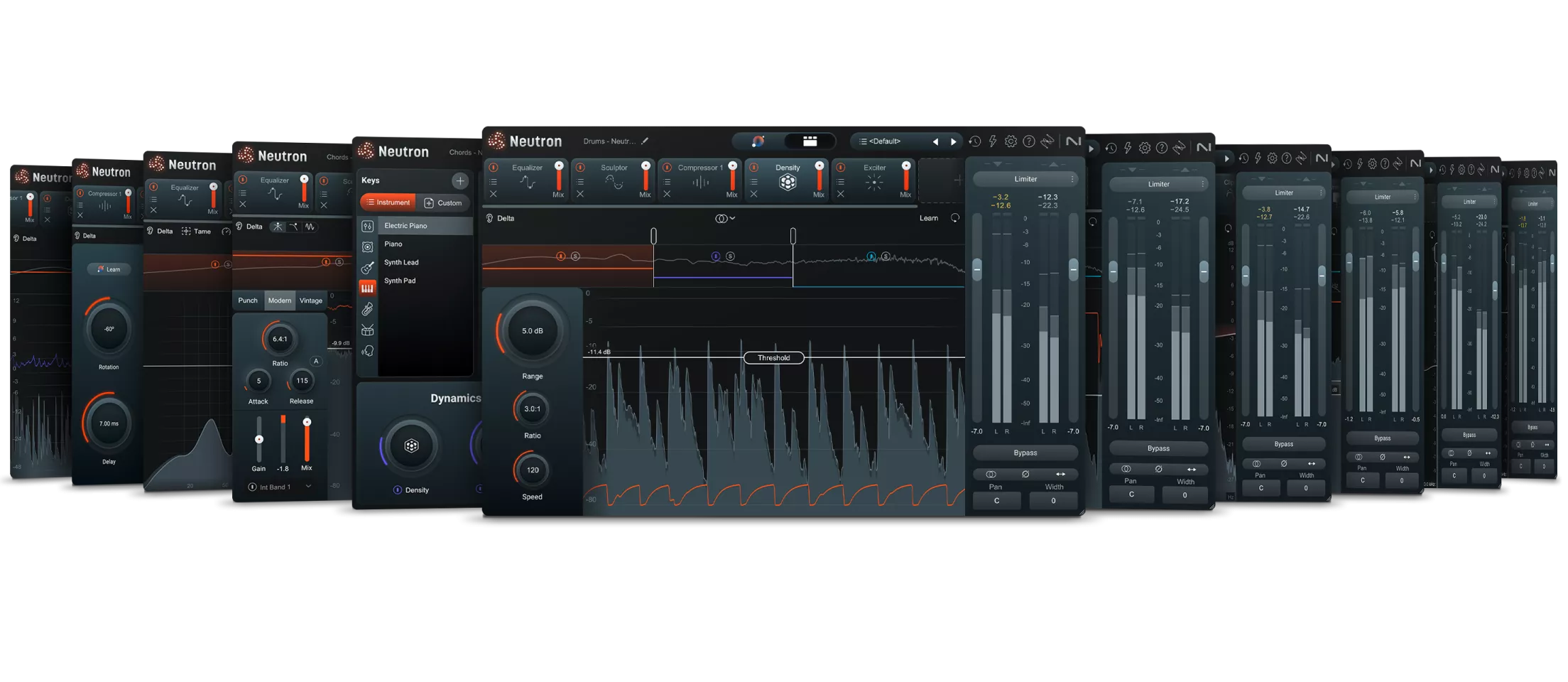The width and height of the screenshot is (1568, 682).
Task: Switch to the Detailed View icon
Action: tap(810, 141)
